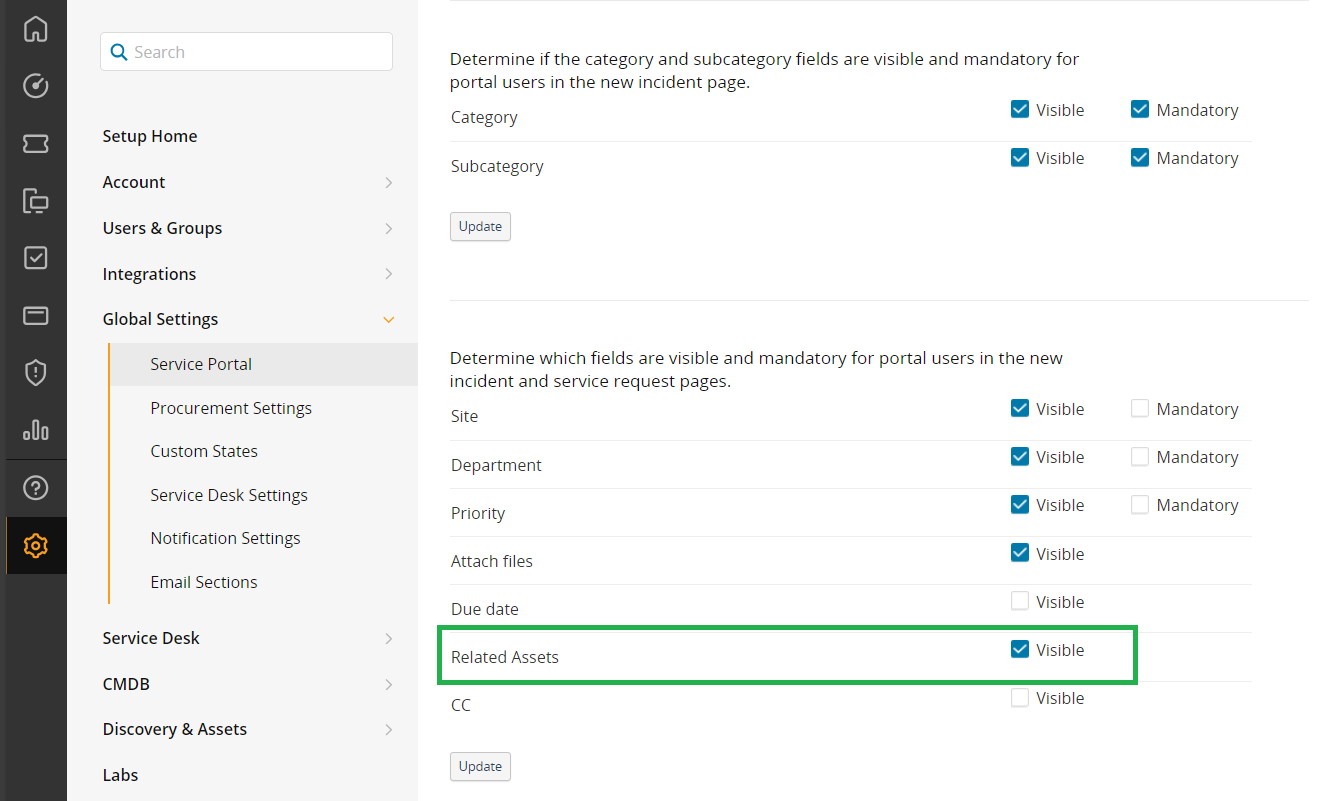
Task: Open the Dashboard gauge icon
Action: click(35, 86)
